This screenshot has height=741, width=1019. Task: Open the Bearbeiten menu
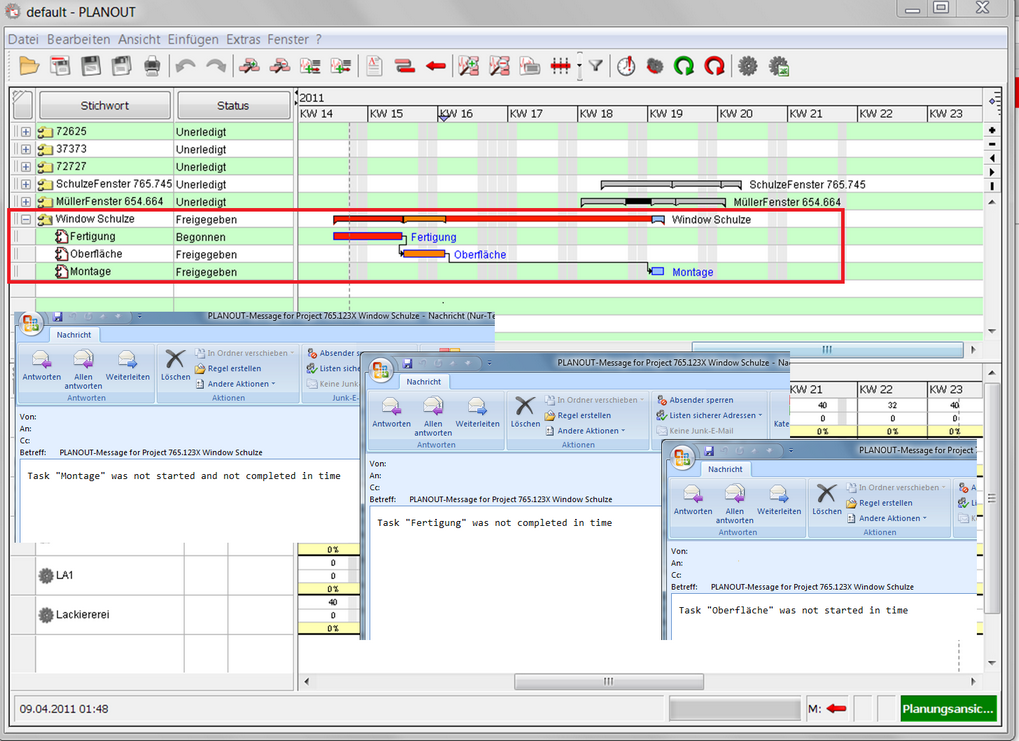(x=79, y=40)
